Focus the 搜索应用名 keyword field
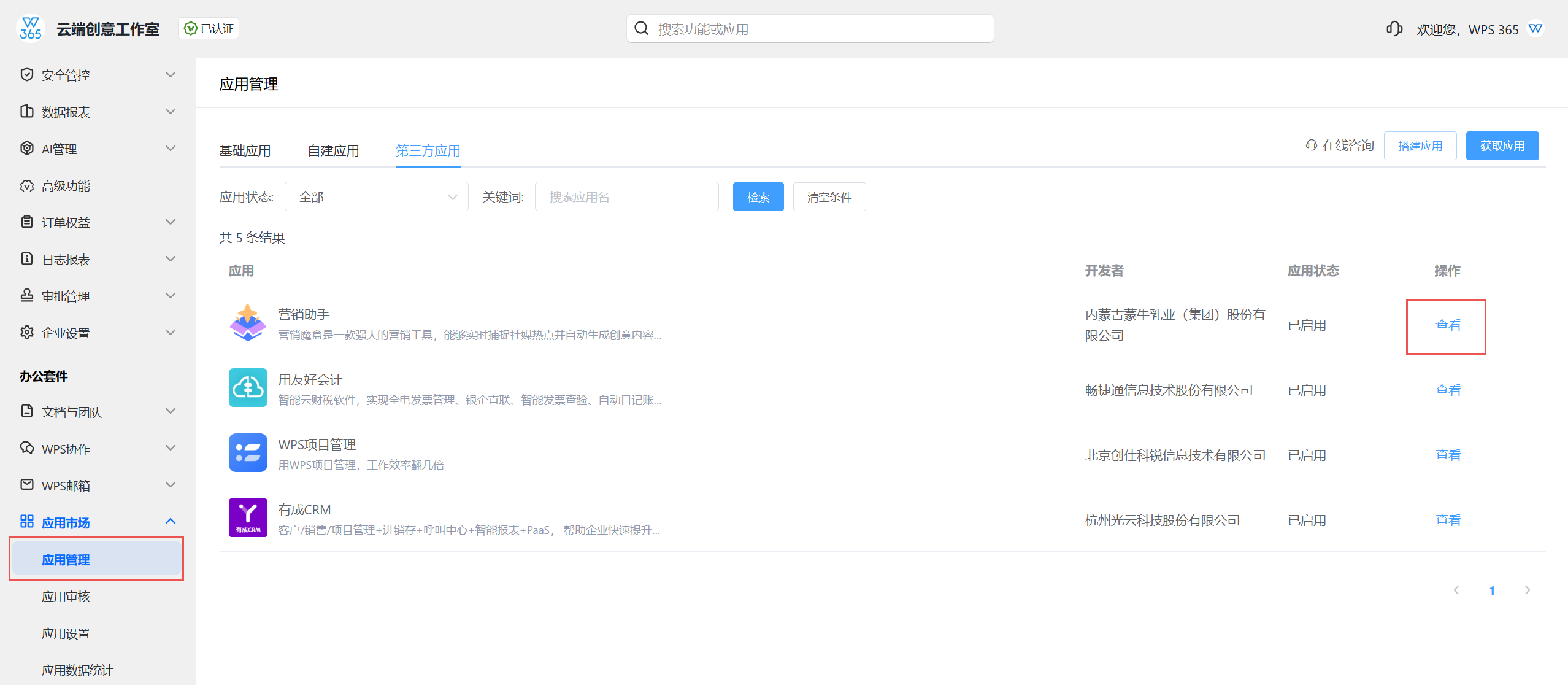 (626, 197)
